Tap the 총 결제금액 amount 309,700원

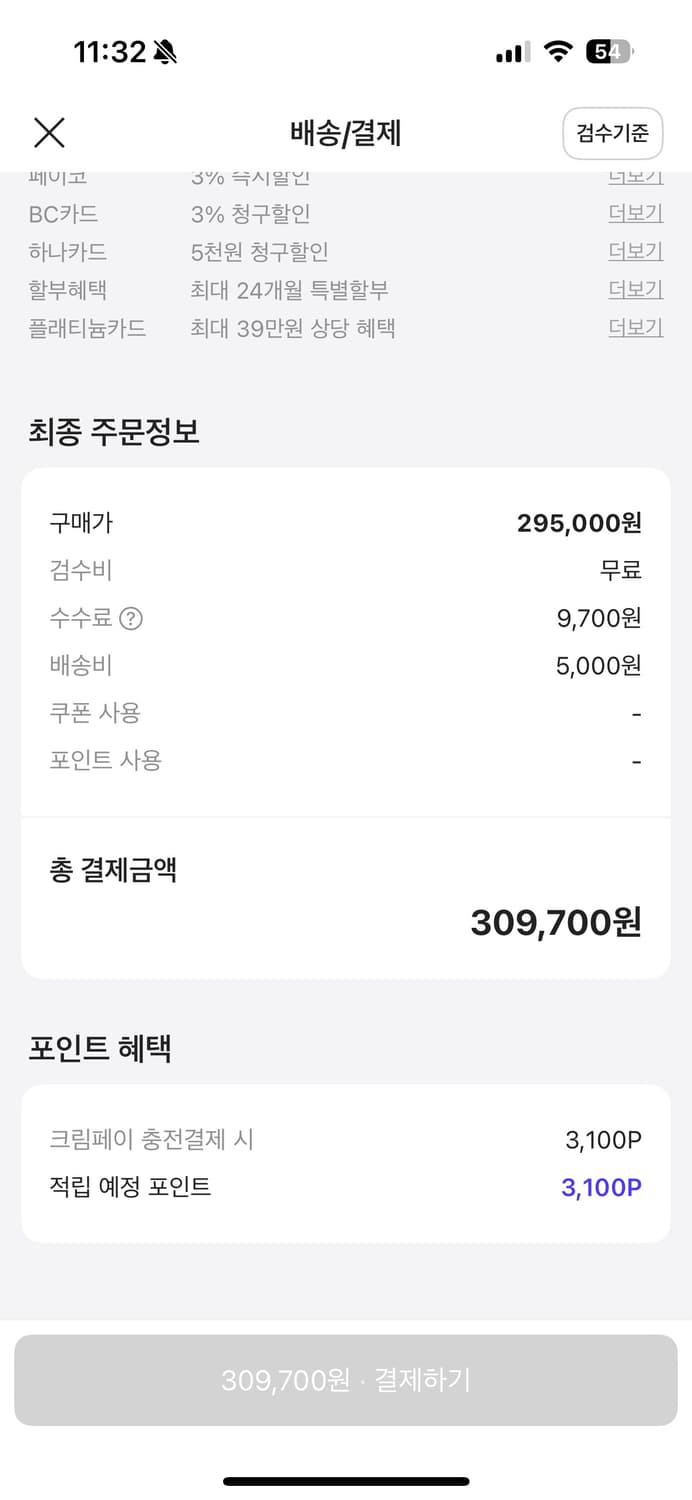(x=557, y=922)
